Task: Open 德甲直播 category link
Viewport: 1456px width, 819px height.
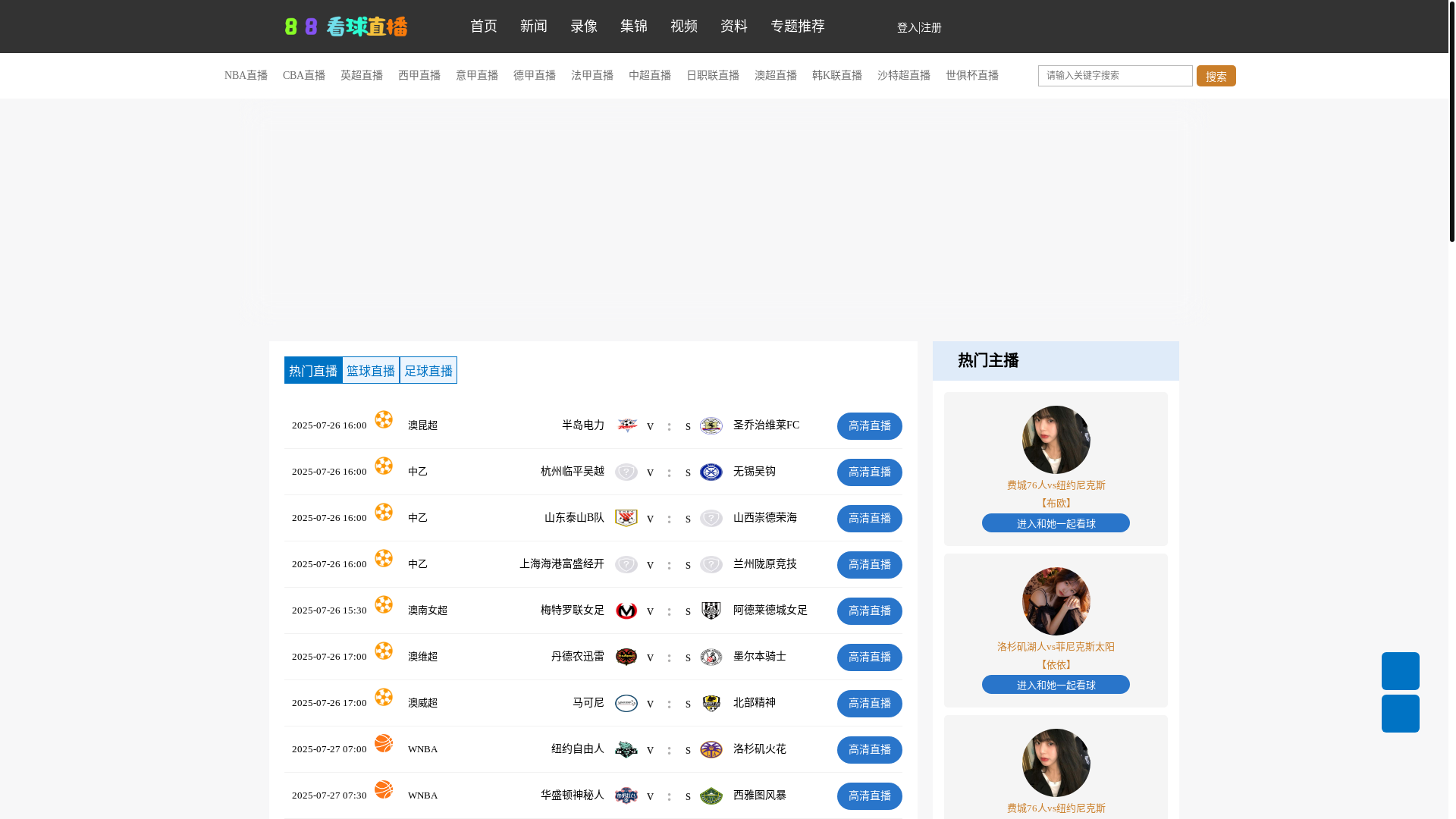Action: [x=535, y=76]
